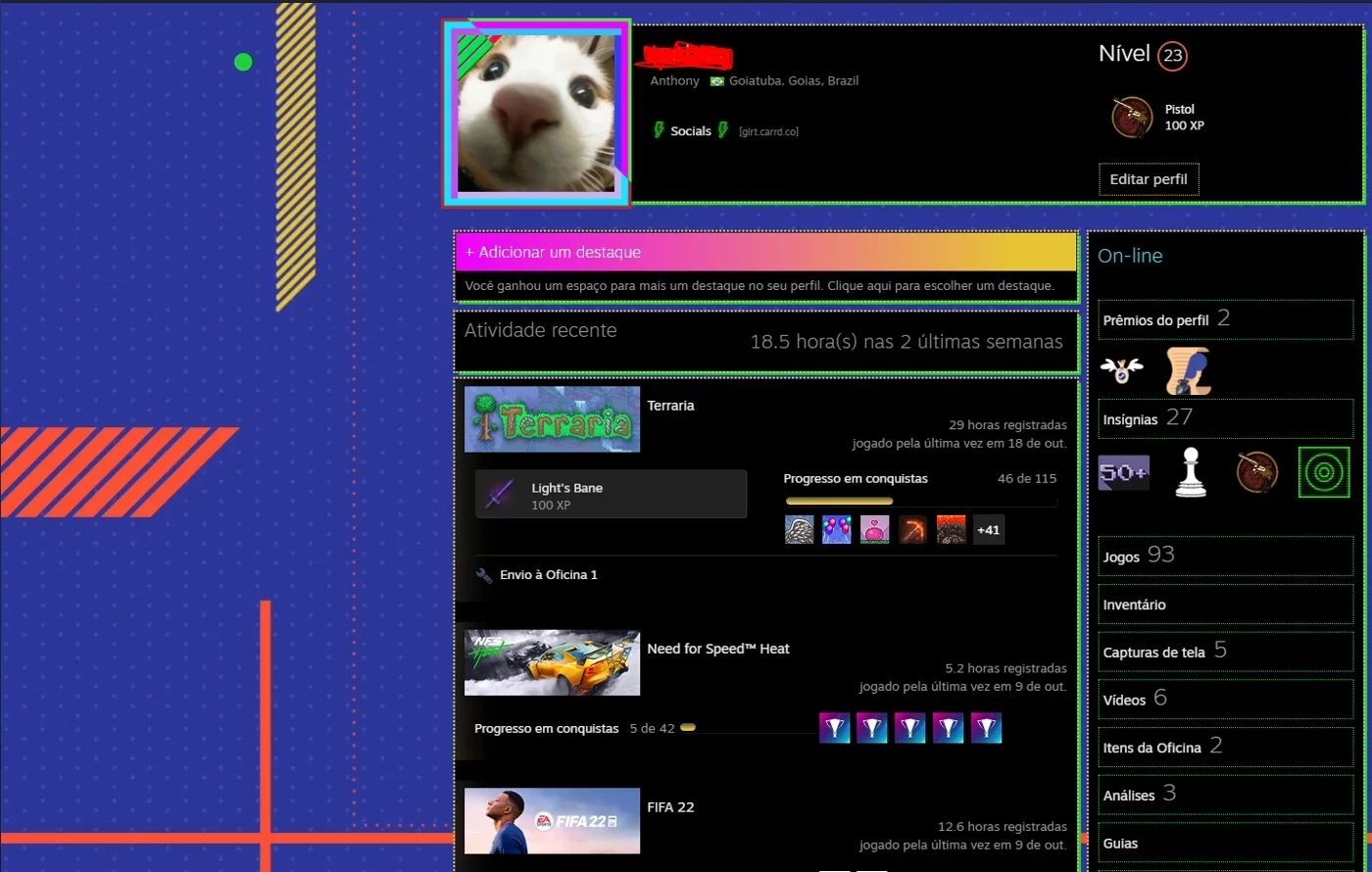Click 18.5 hora(s) nas 2 últimas semanas
This screenshot has height=872, width=1372.
(906, 342)
